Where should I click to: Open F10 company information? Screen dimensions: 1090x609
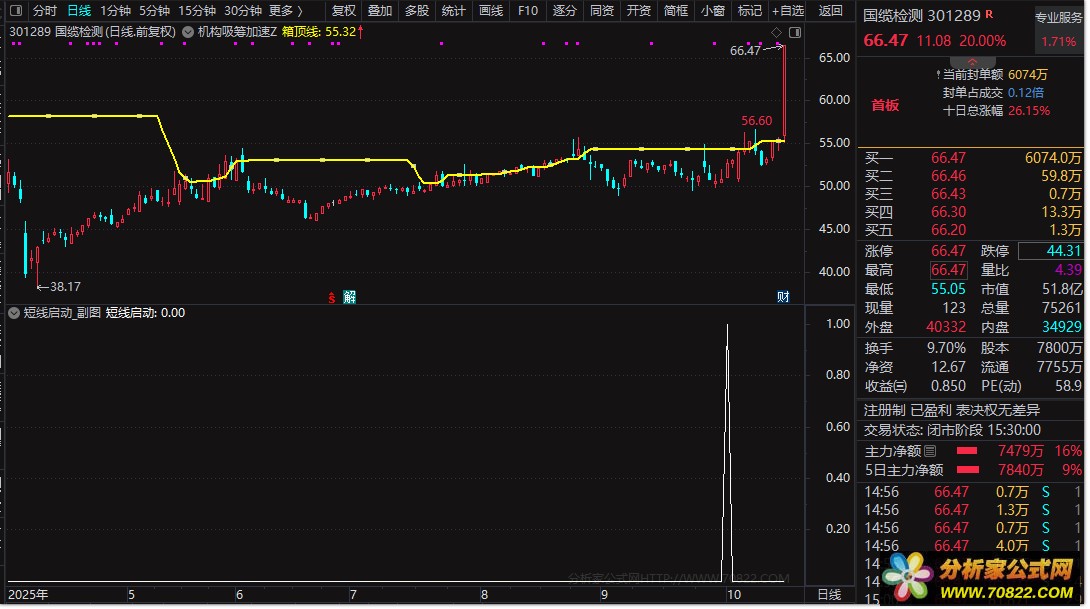click(528, 10)
